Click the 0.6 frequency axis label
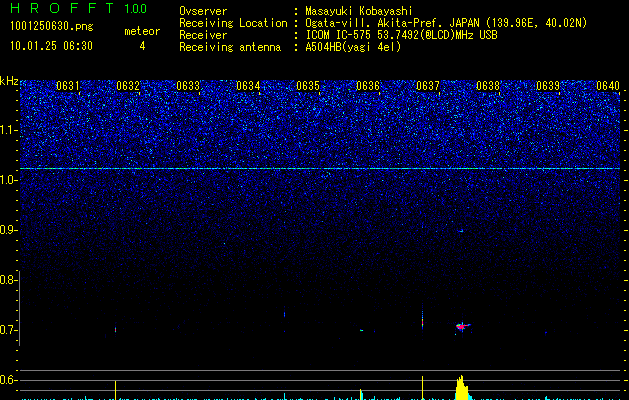This screenshot has width=629, height=400. pos(8,380)
